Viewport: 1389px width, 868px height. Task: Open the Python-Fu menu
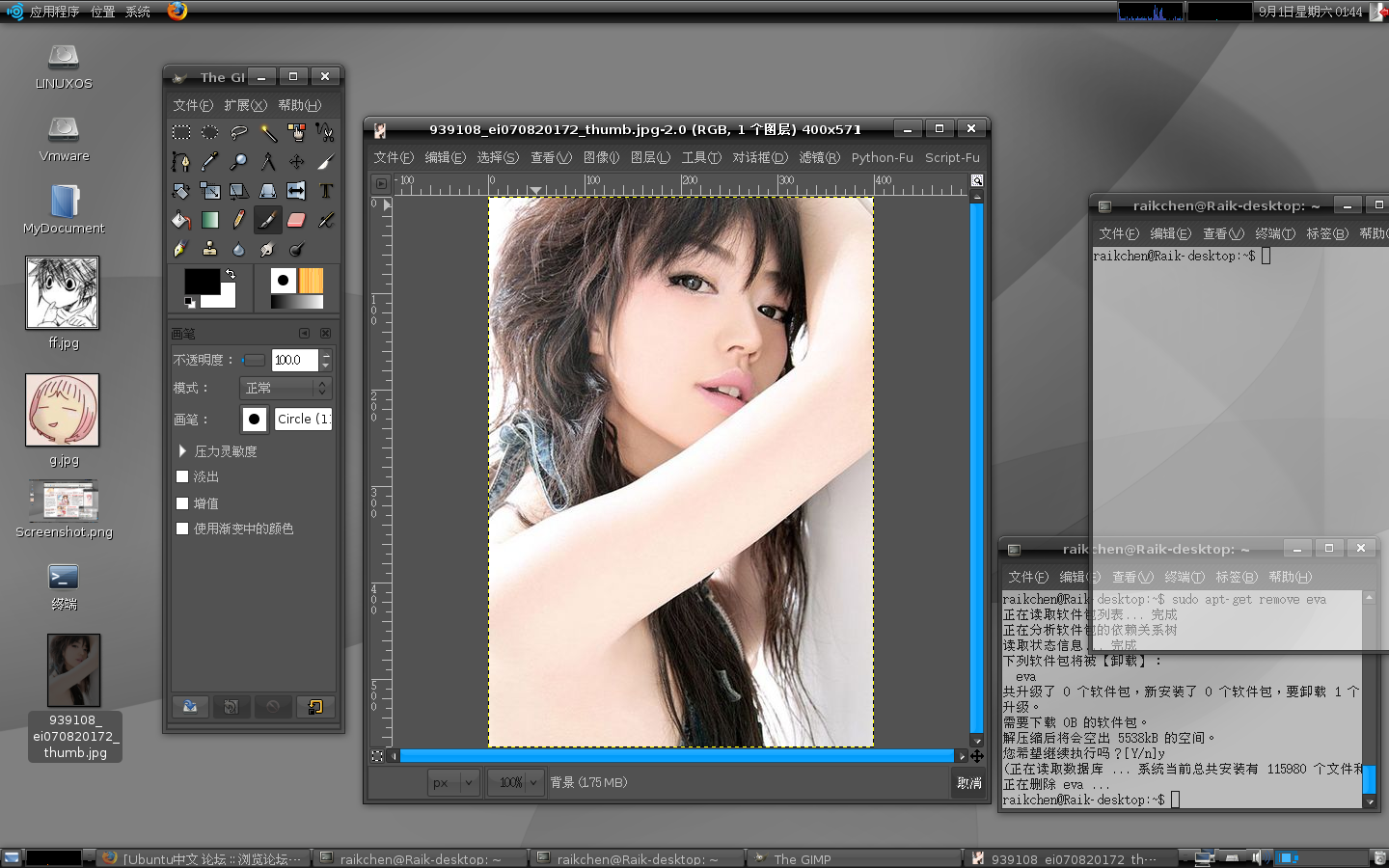[x=882, y=157]
